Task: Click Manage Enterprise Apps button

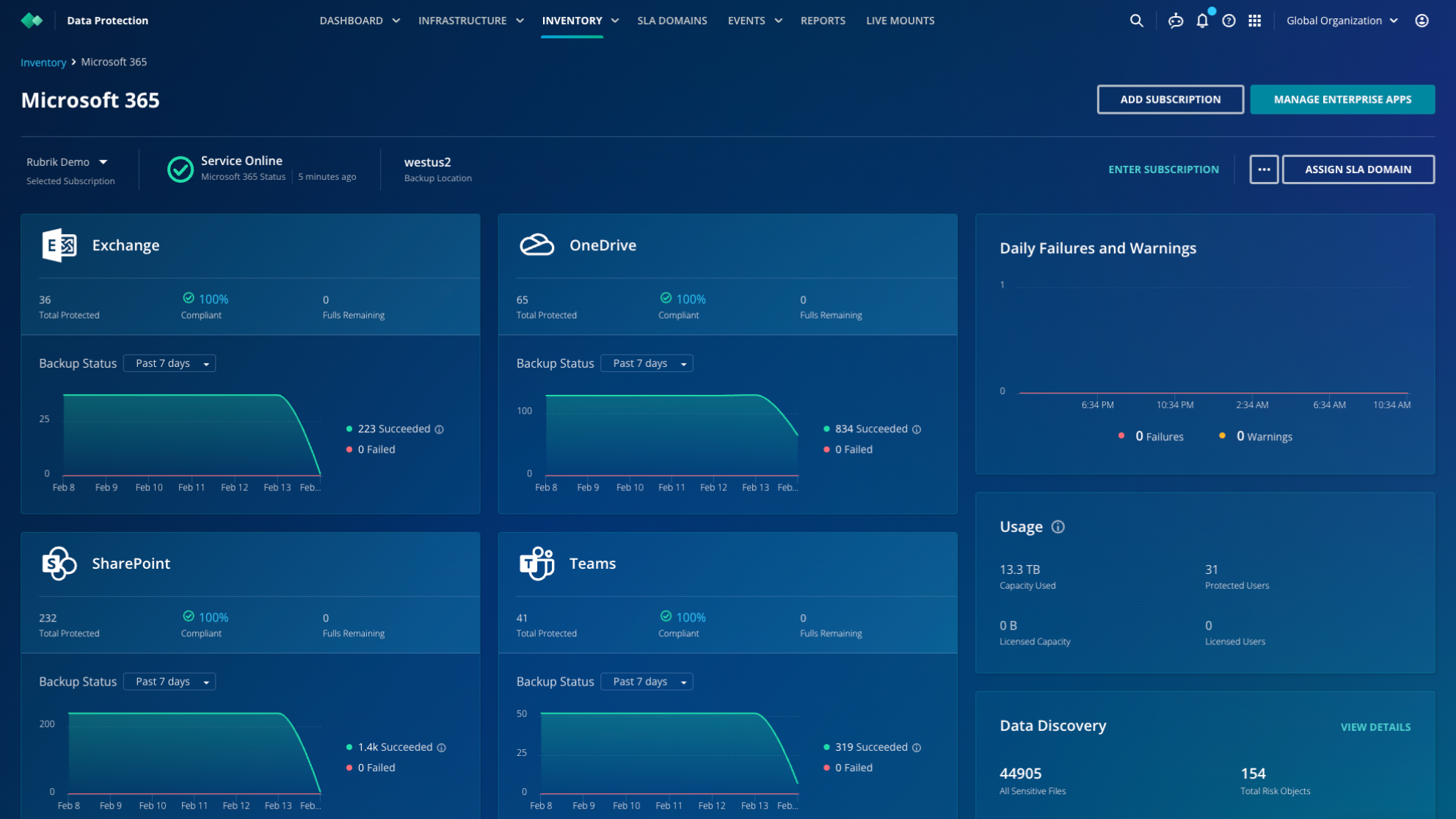Action: [x=1342, y=99]
